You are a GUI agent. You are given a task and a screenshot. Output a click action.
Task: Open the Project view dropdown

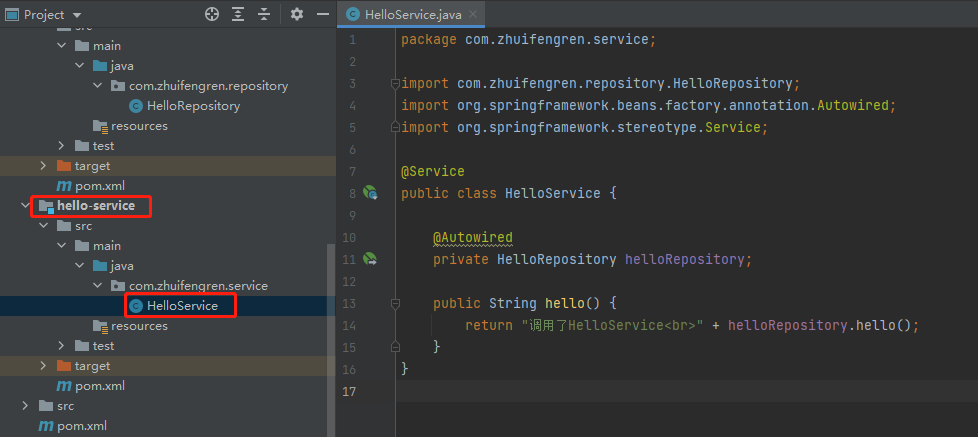[77, 15]
